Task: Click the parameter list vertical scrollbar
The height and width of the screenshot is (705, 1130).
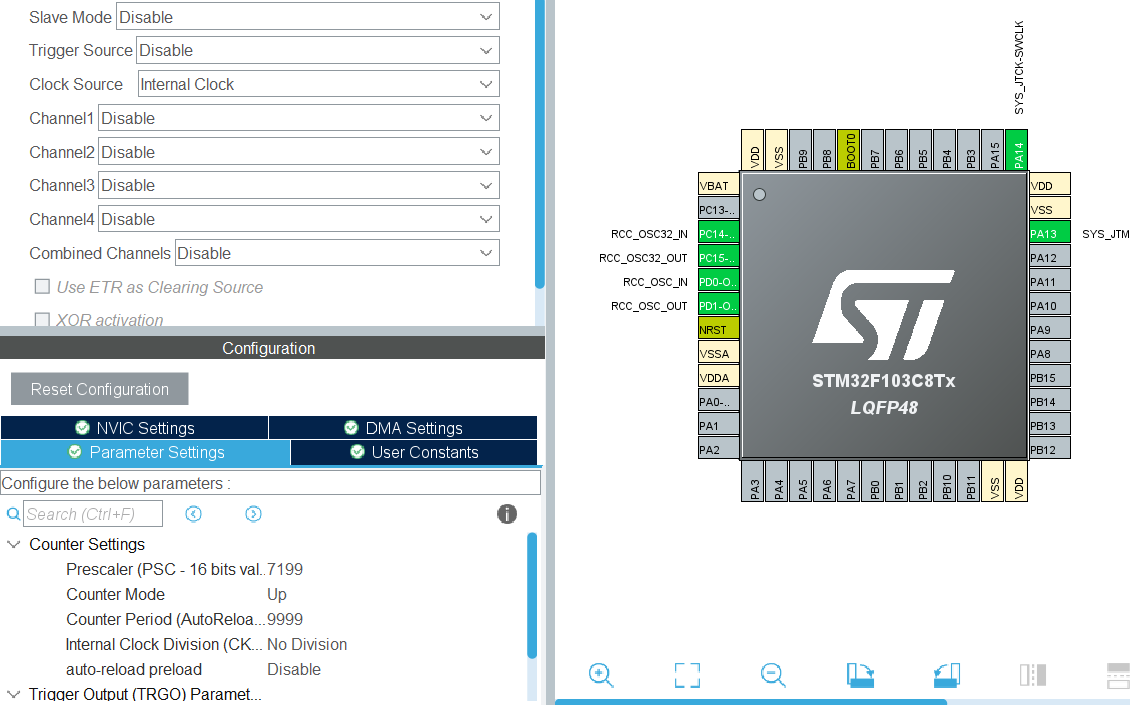Action: (x=532, y=595)
